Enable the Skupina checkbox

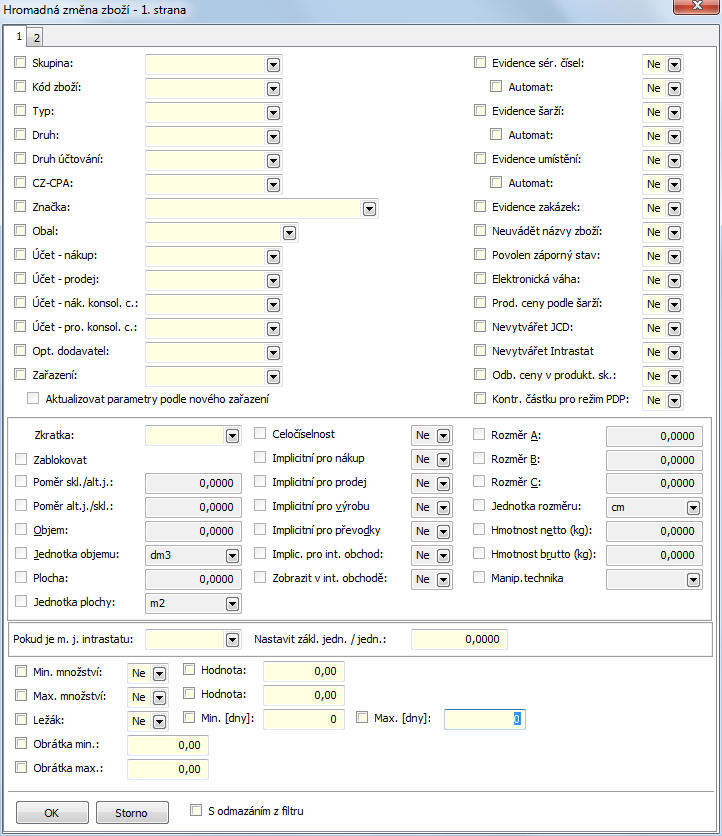(x=20, y=62)
